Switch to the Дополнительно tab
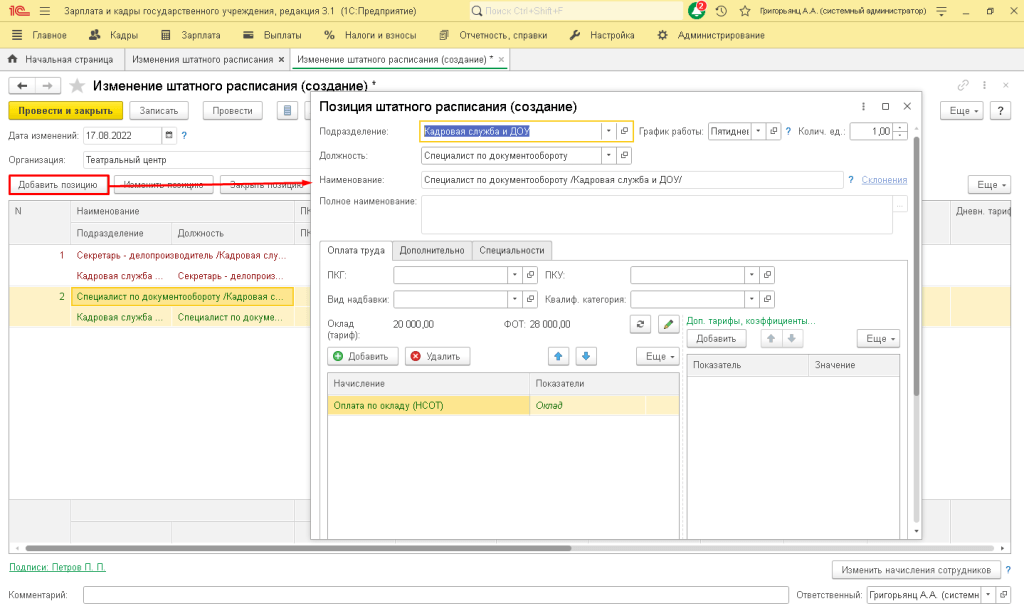 [432, 250]
